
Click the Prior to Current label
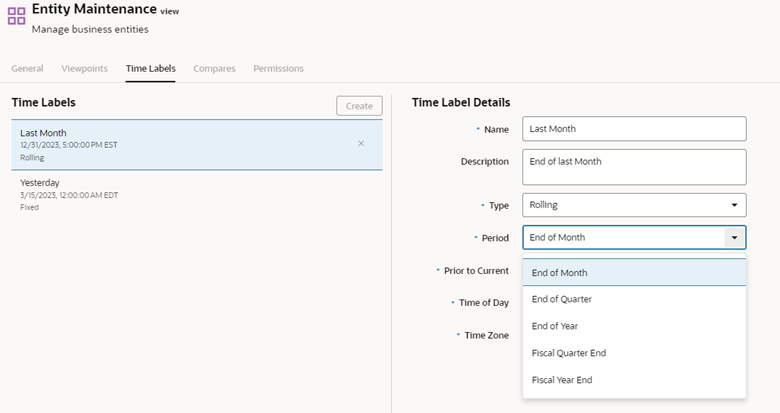[476, 271]
